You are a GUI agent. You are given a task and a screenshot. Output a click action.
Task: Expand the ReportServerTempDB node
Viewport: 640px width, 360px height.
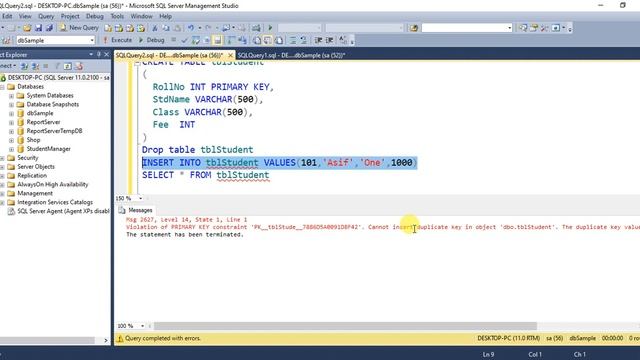coord(11,132)
